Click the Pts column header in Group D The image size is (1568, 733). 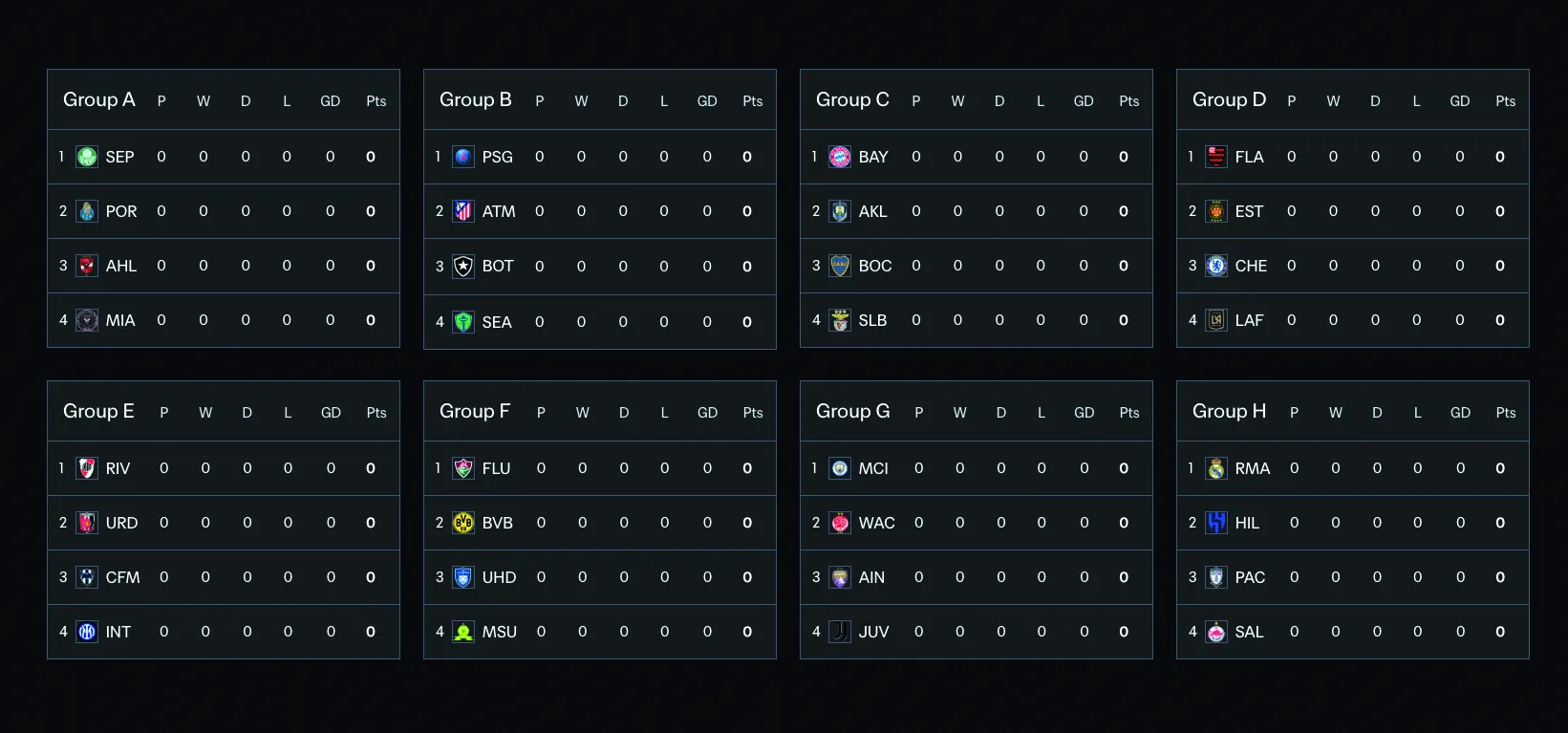1506,101
